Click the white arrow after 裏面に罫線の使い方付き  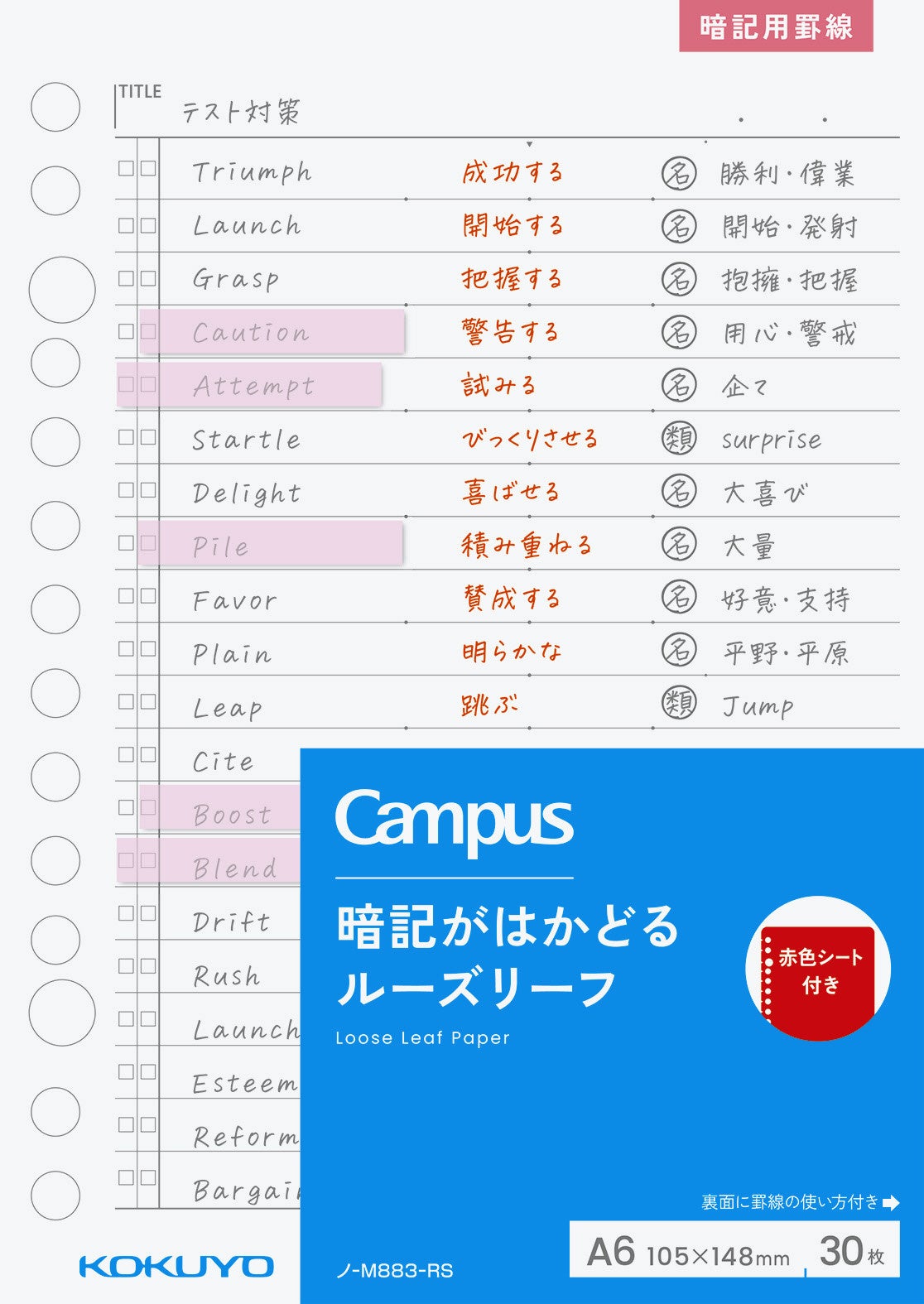[x=891, y=1202]
